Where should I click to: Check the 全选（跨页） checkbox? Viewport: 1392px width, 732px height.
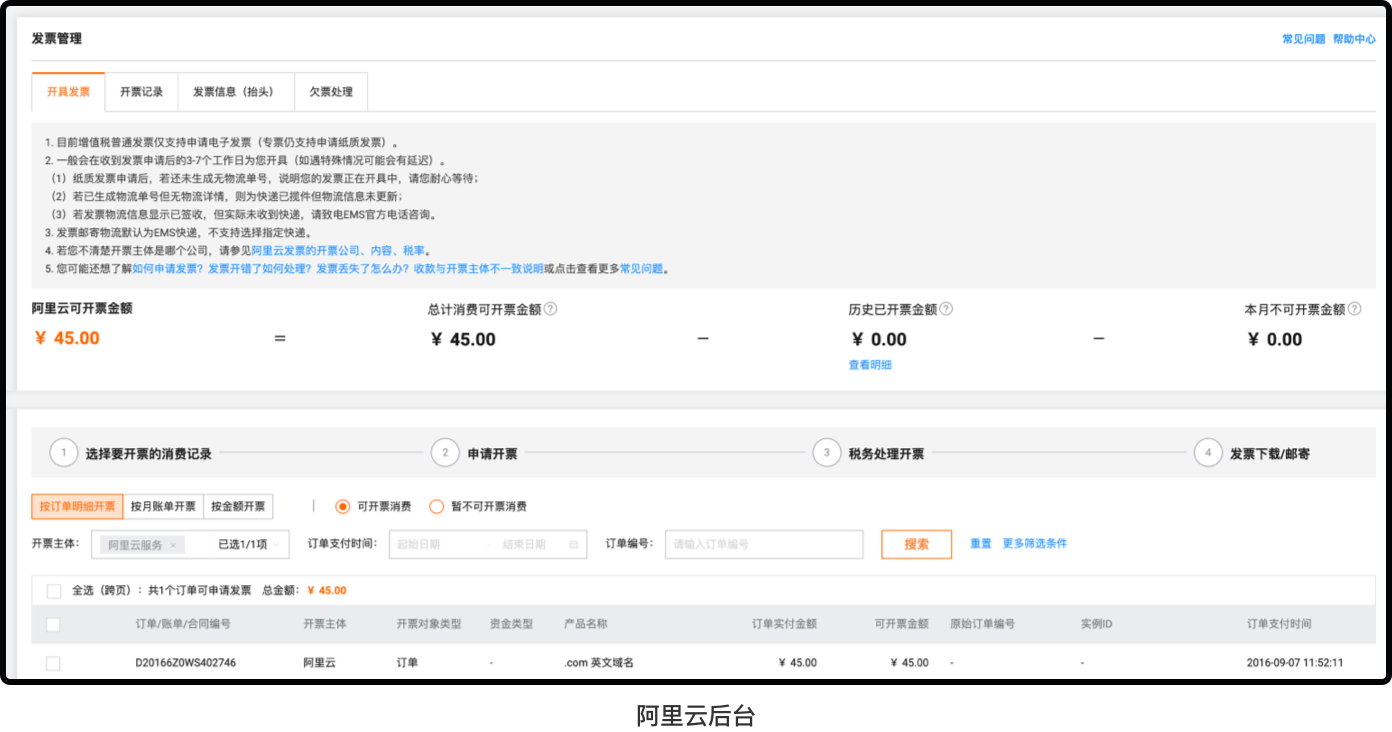click(54, 591)
